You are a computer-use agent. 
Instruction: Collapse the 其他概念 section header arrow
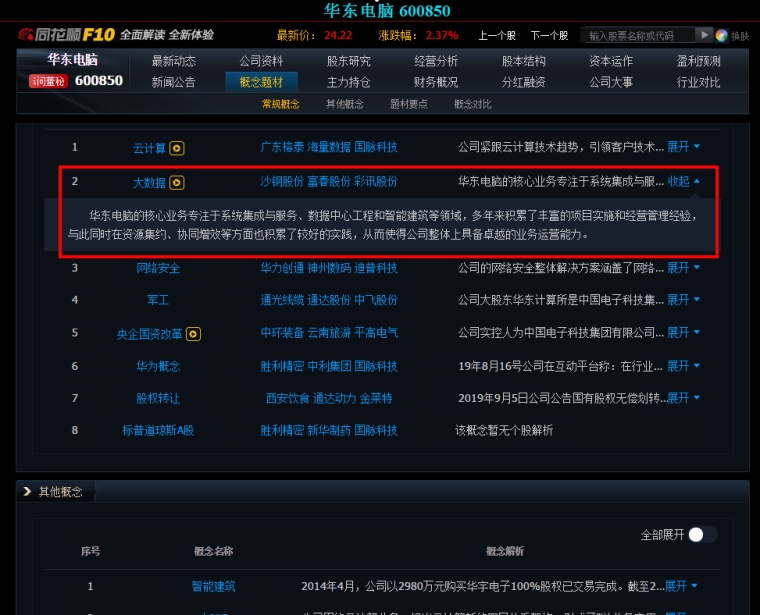[27, 491]
